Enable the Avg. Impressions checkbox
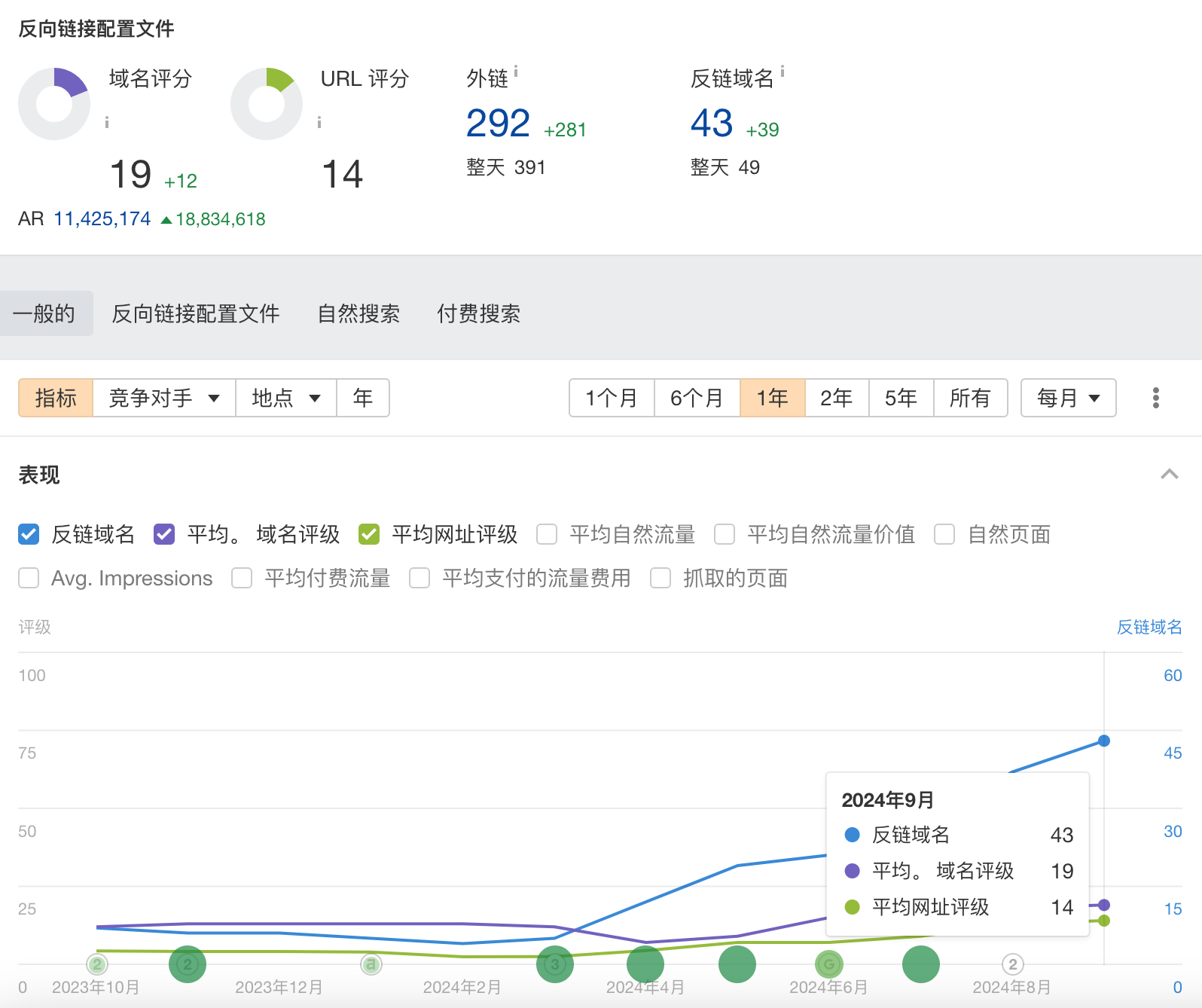Screen dimensions: 1202x1008 (x=29, y=578)
